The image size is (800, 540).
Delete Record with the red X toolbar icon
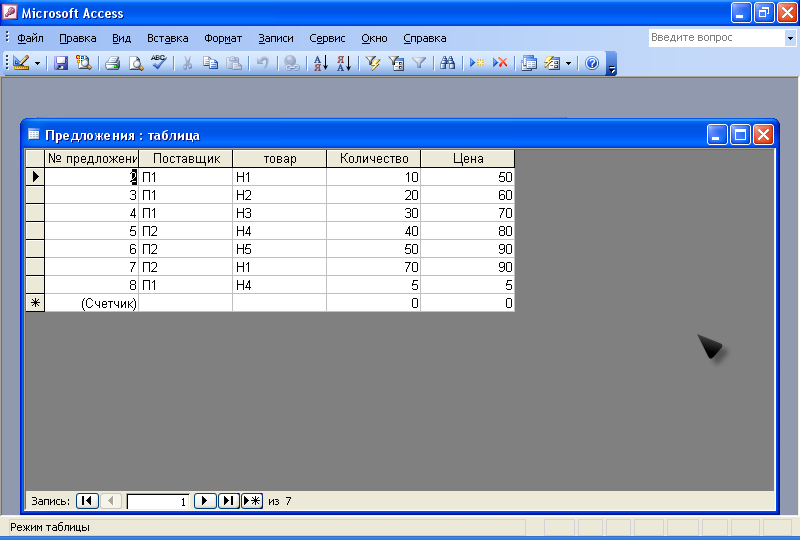500,63
